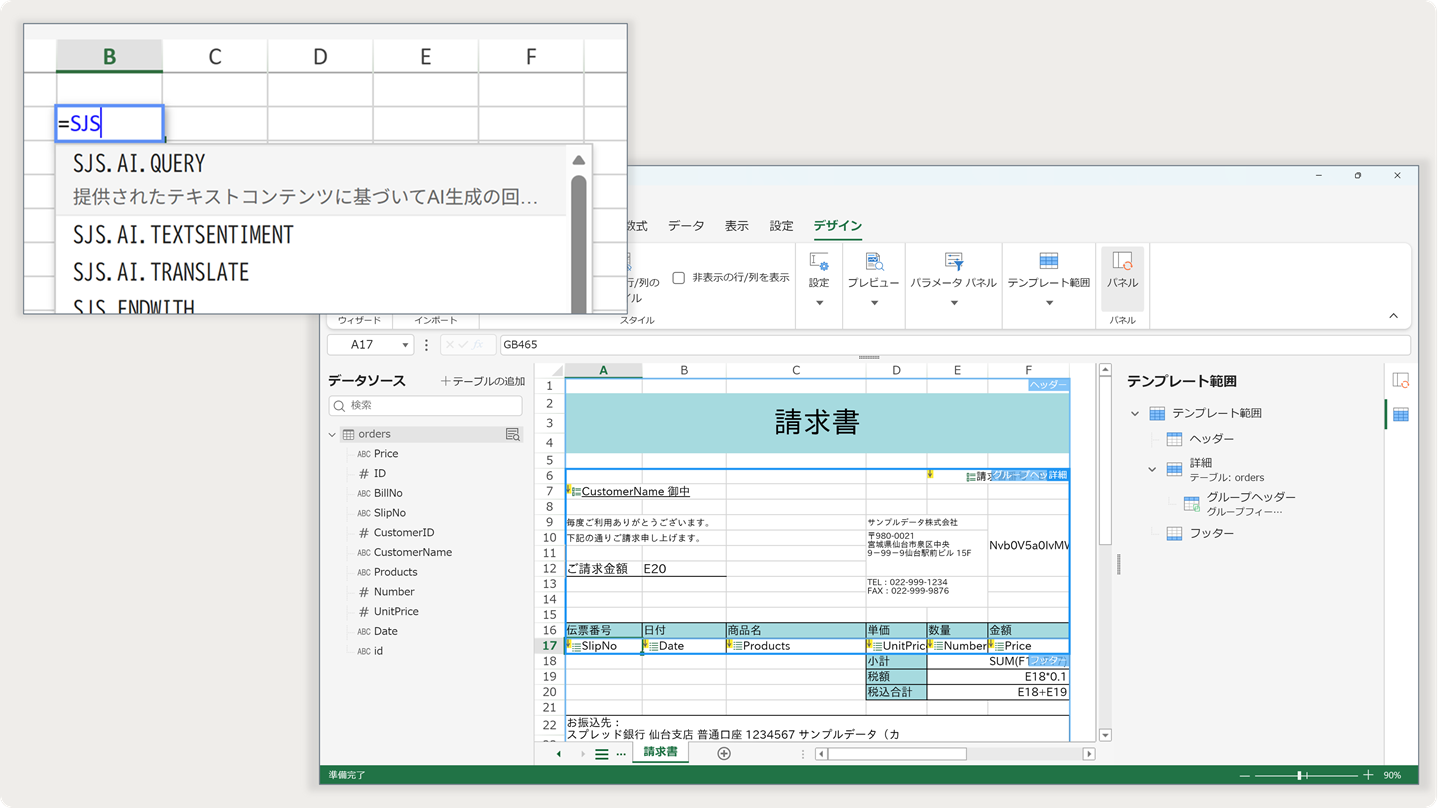Switch to the データ ribbon tab
The height and width of the screenshot is (808, 1438).
click(686, 226)
